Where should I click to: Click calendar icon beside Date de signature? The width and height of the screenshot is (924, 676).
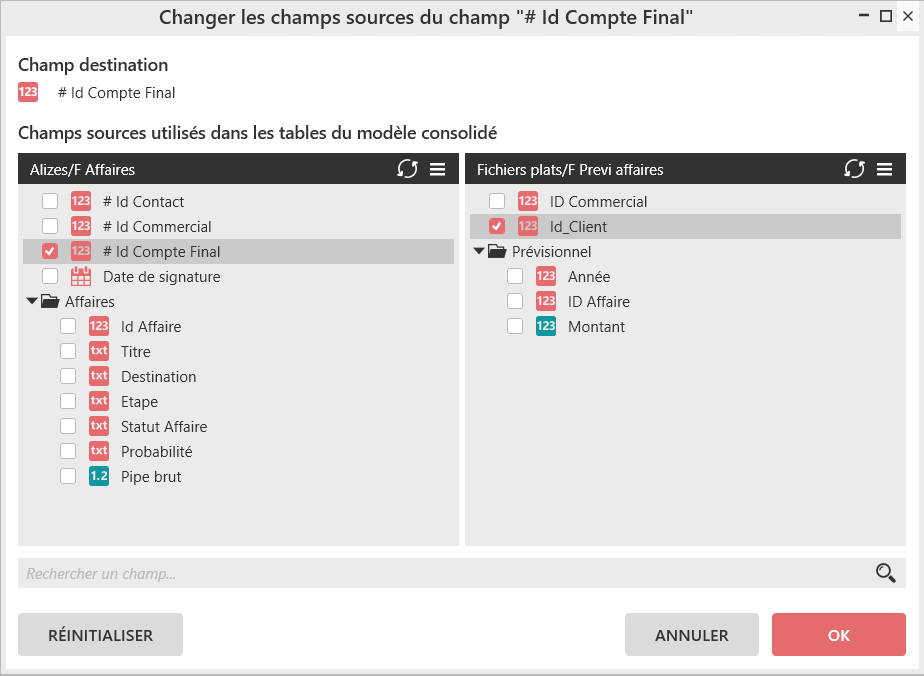[81, 277]
